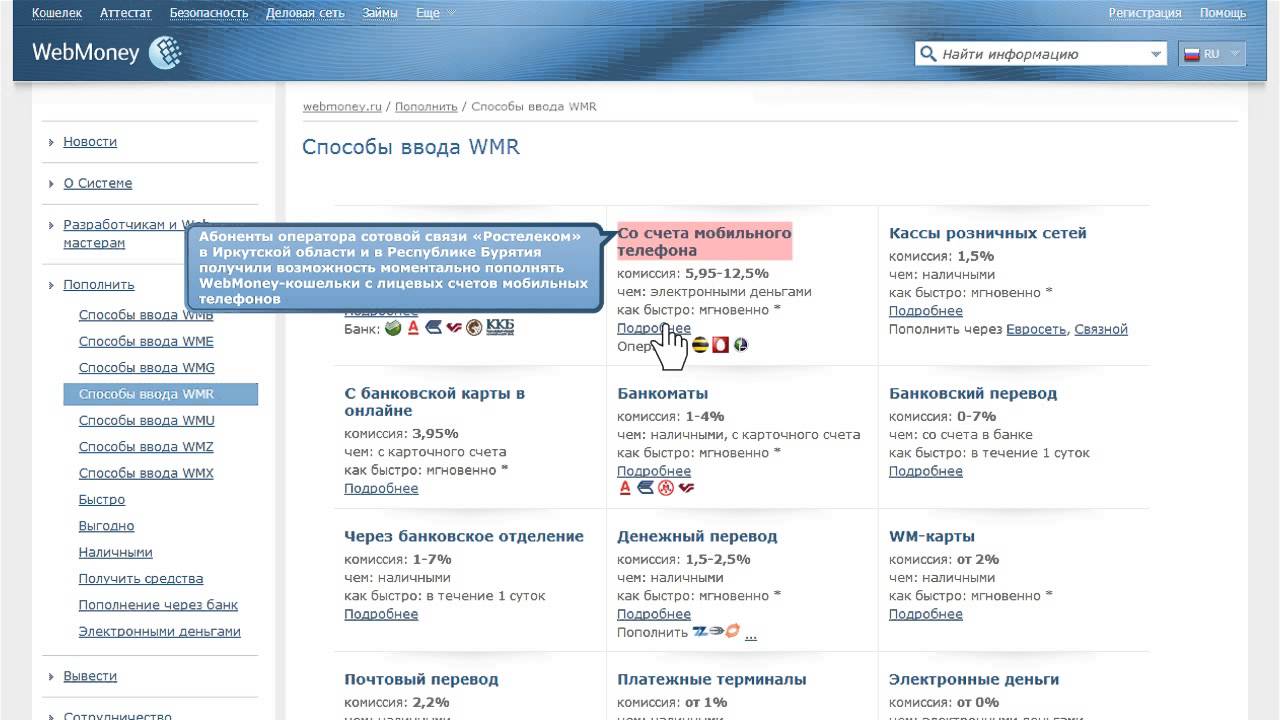1280x720 pixels.
Task: Click the yellow-striped Beeline operator icon
Action: 700,345
